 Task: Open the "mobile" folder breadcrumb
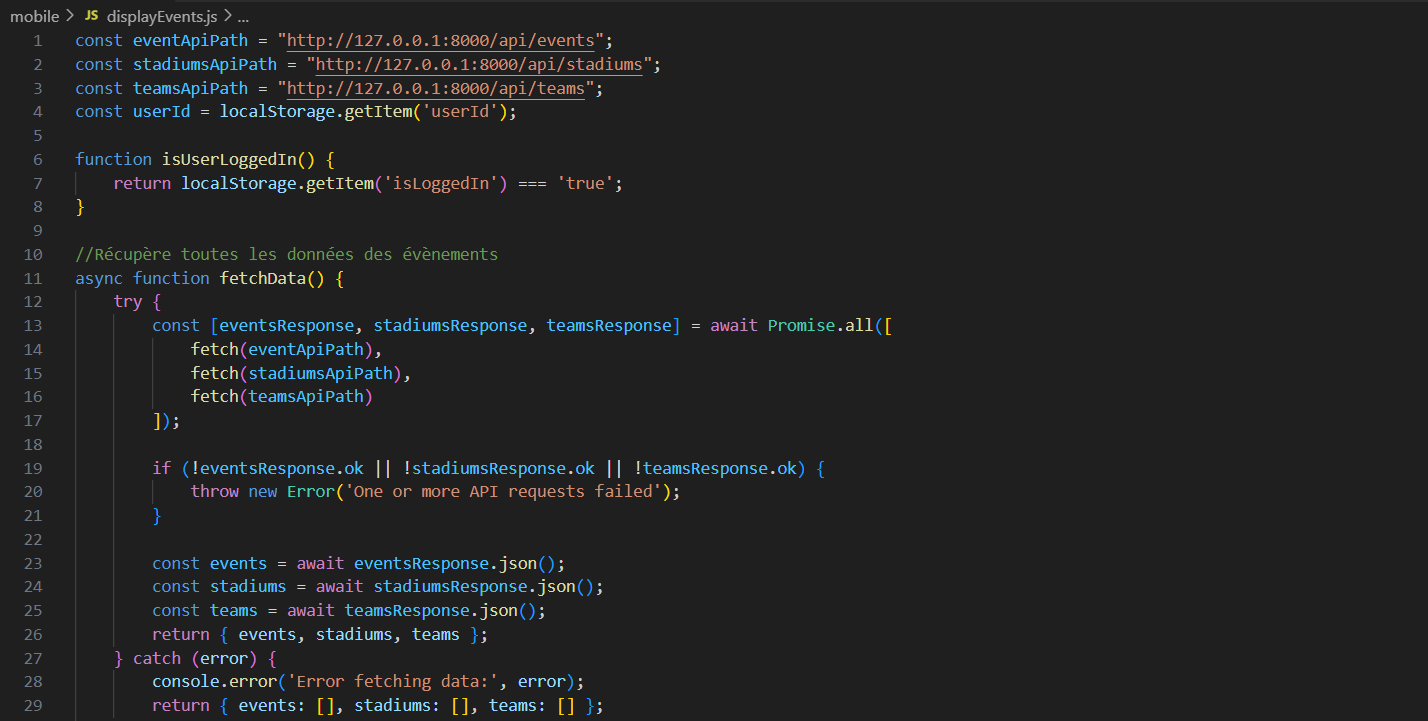pyautogui.click(x=35, y=16)
